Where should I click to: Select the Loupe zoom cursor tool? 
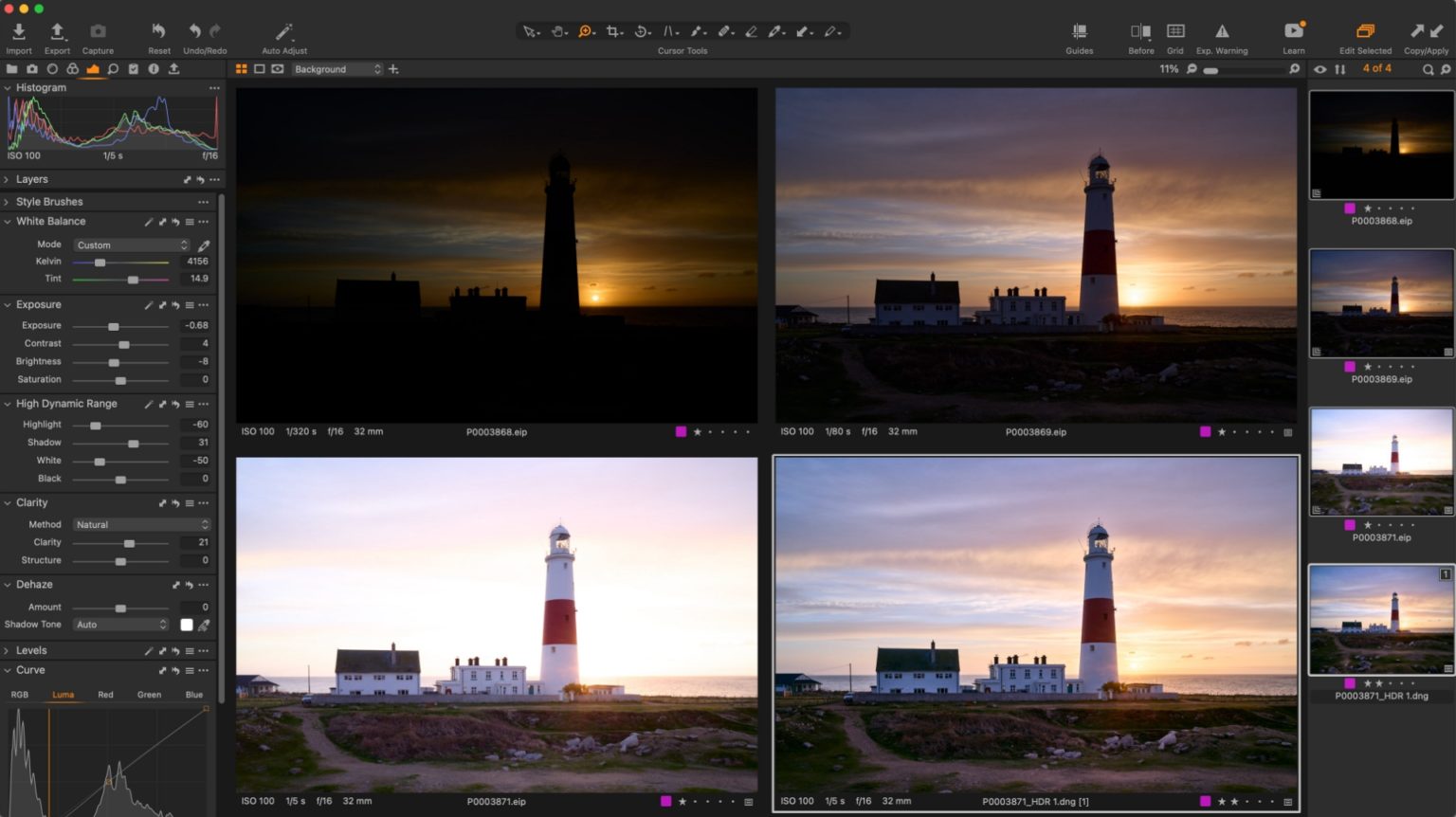pos(583,31)
